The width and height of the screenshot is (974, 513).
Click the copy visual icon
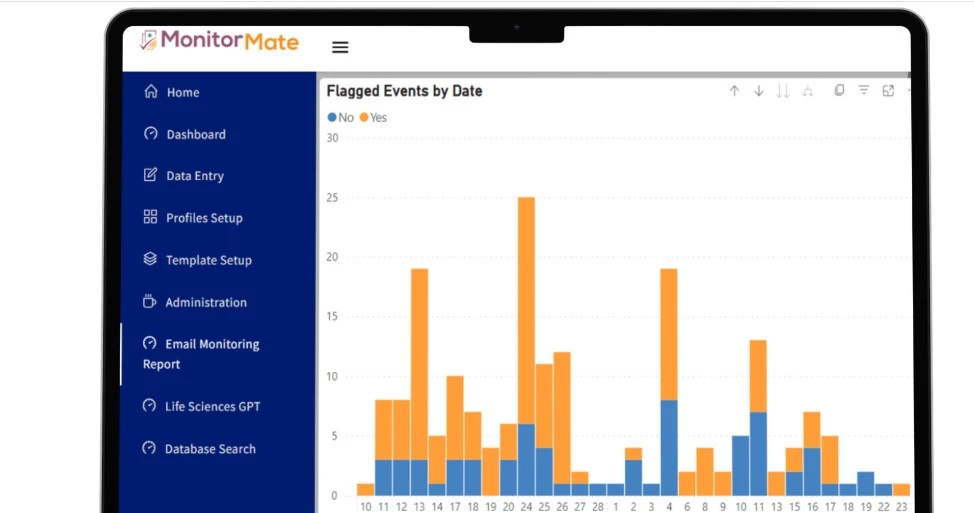[x=839, y=91]
